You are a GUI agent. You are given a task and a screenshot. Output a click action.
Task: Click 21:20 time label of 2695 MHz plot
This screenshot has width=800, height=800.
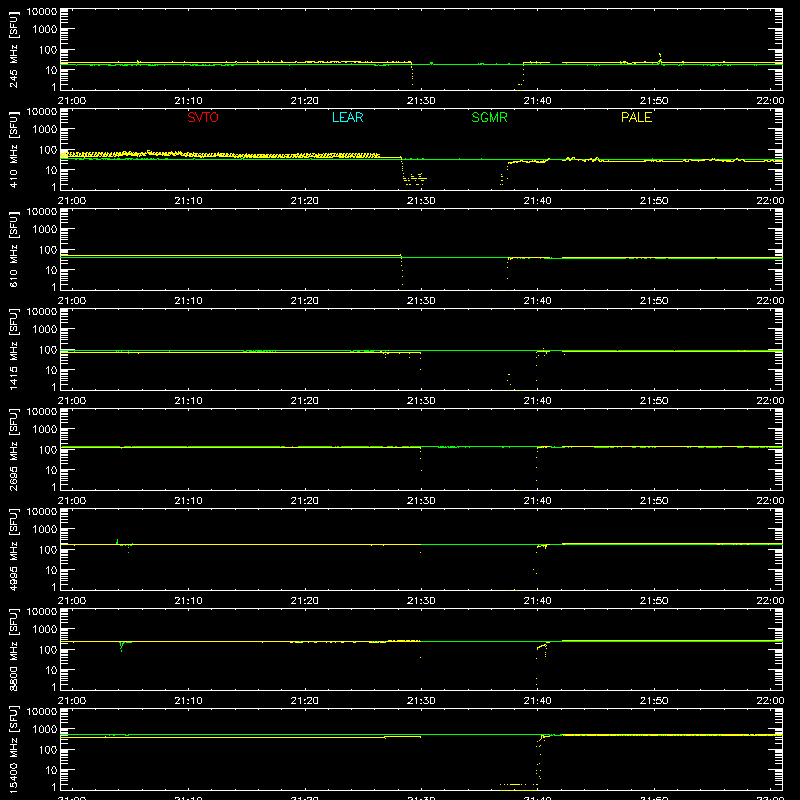coord(305,501)
